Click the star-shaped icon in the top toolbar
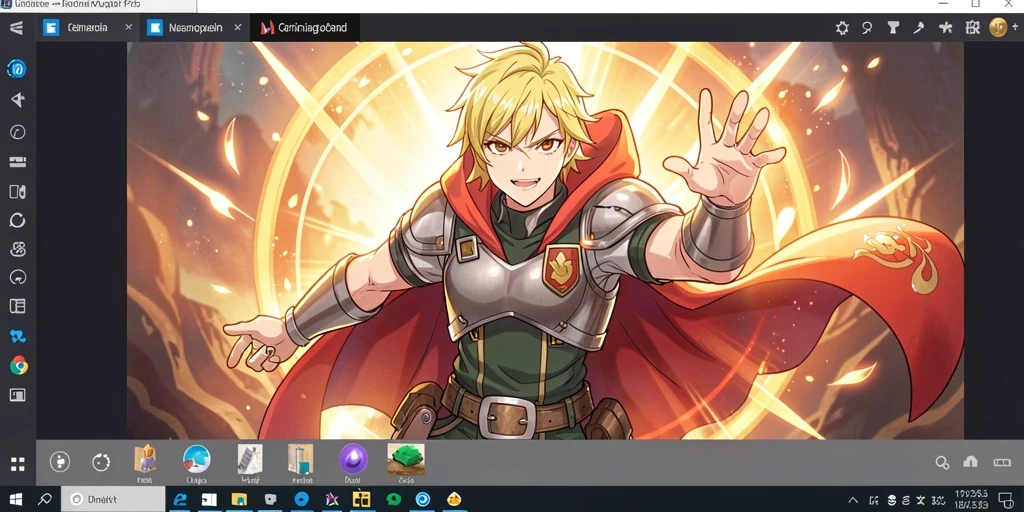The image size is (1024, 512). click(x=945, y=27)
